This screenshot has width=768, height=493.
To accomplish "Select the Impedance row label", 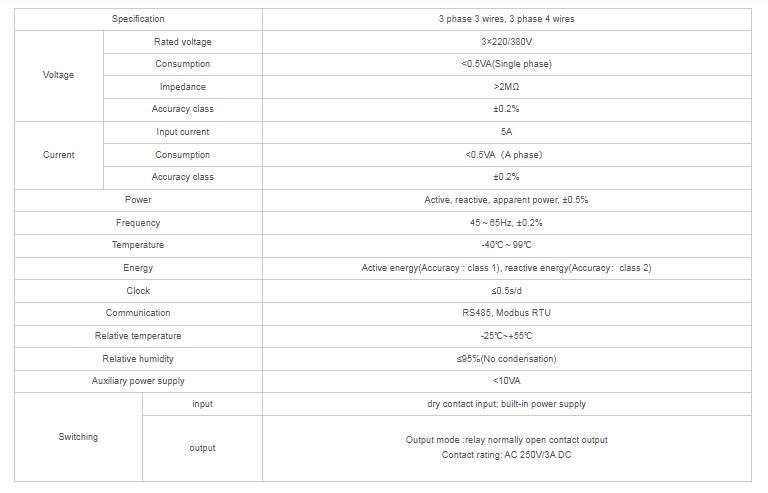I will [182, 87].
